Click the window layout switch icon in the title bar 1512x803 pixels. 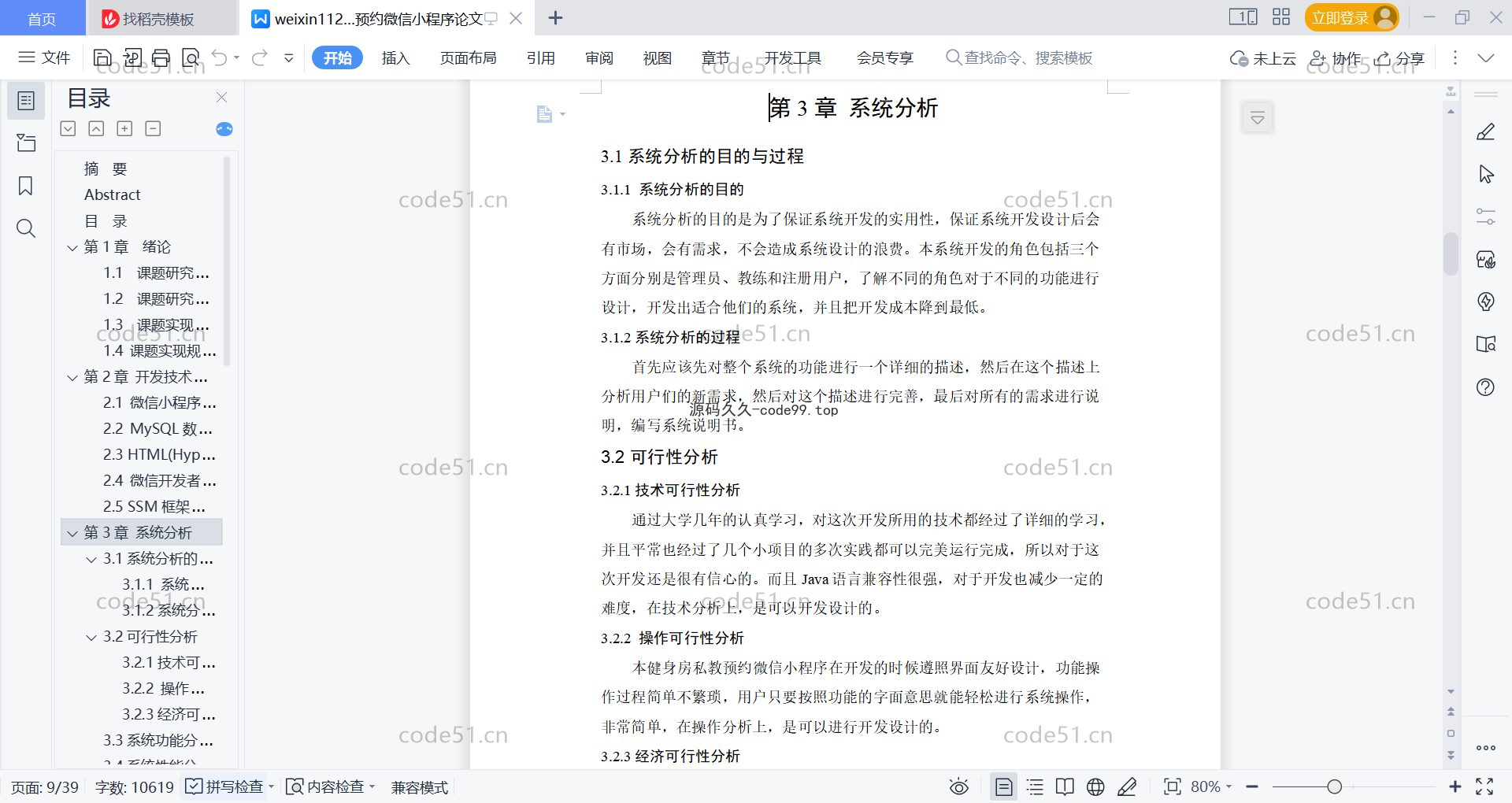click(x=1243, y=17)
